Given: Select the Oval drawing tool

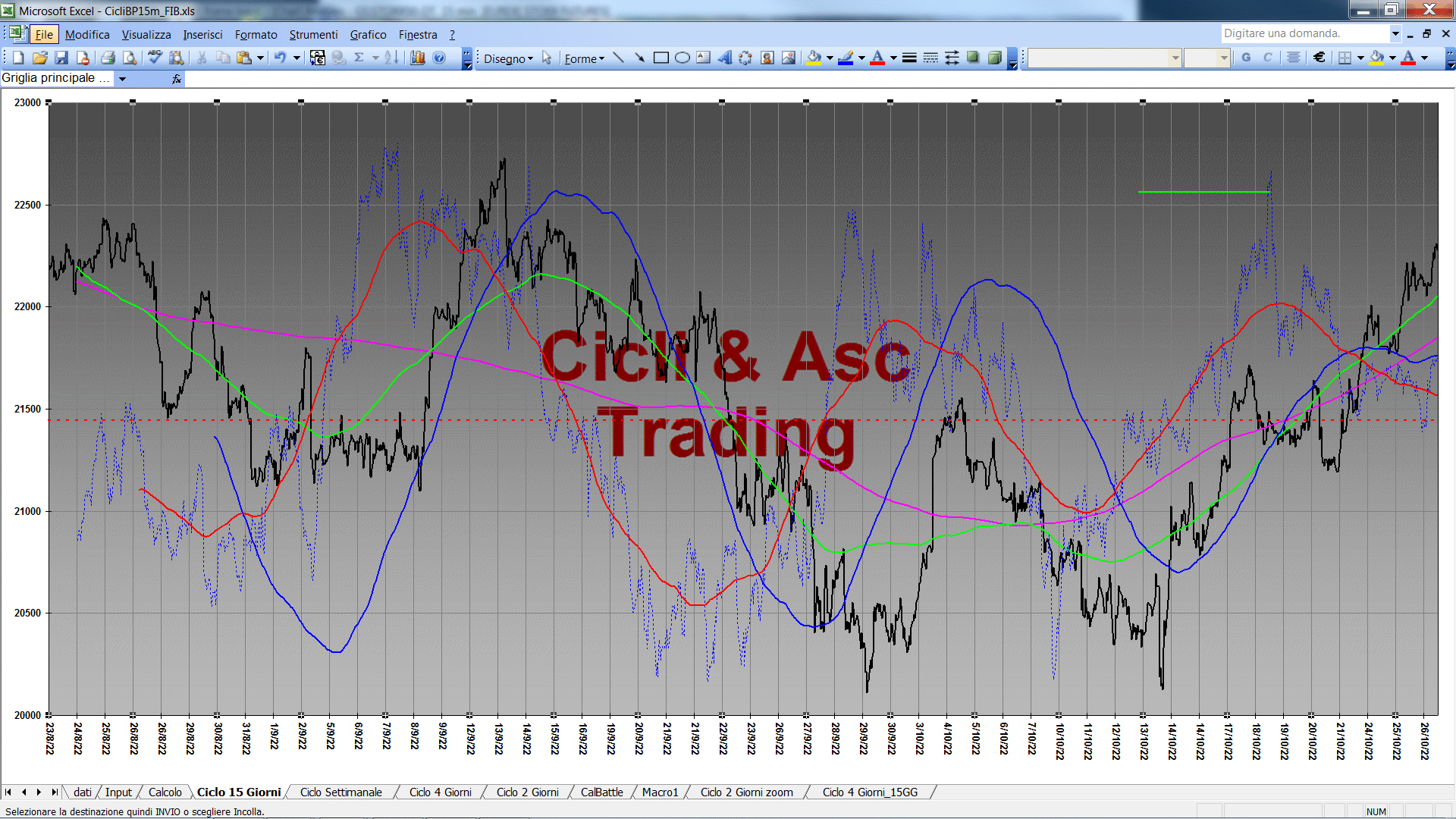Looking at the screenshot, I should 682,58.
